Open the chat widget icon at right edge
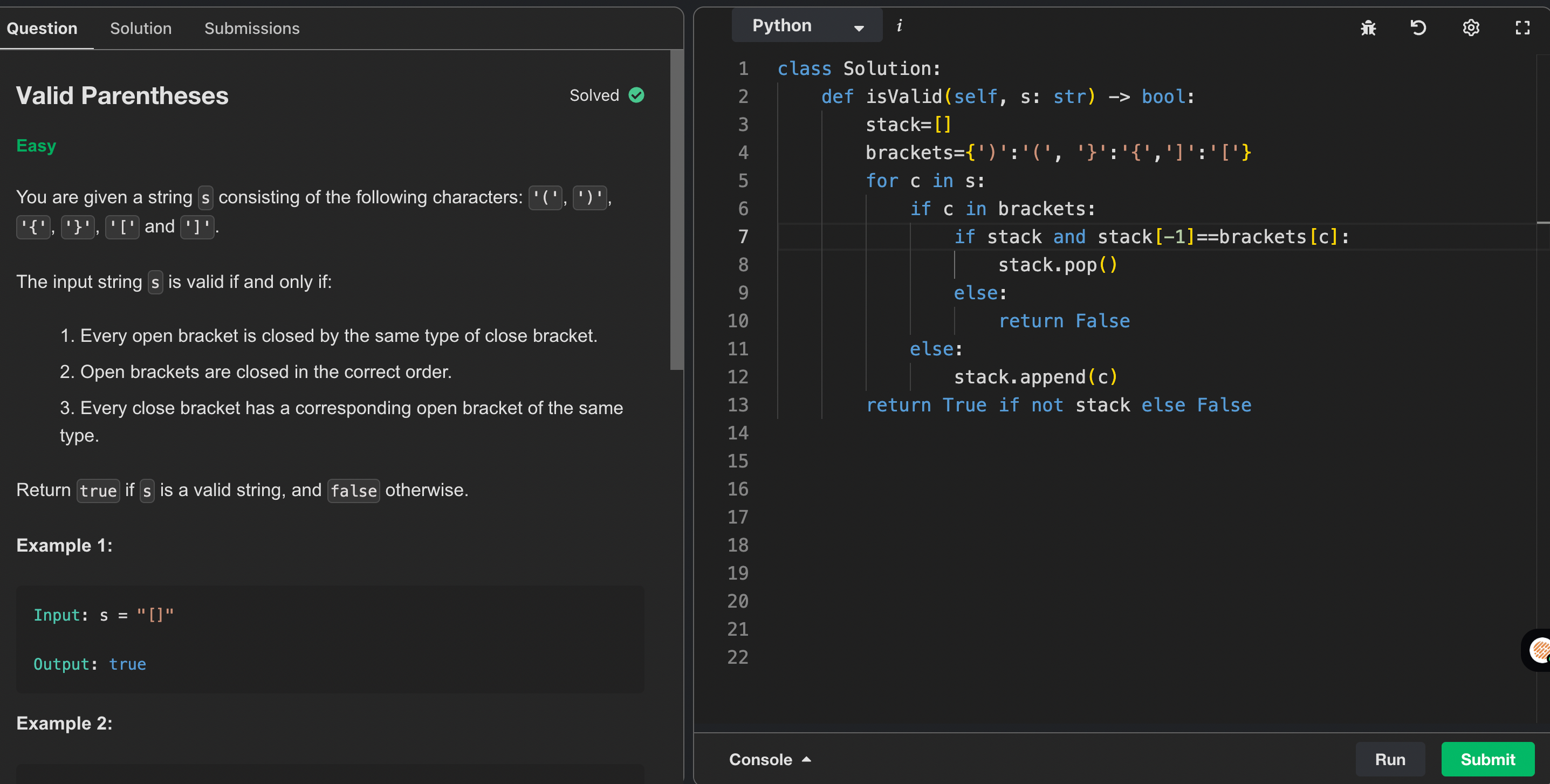1550x784 pixels. [1538, 650]
